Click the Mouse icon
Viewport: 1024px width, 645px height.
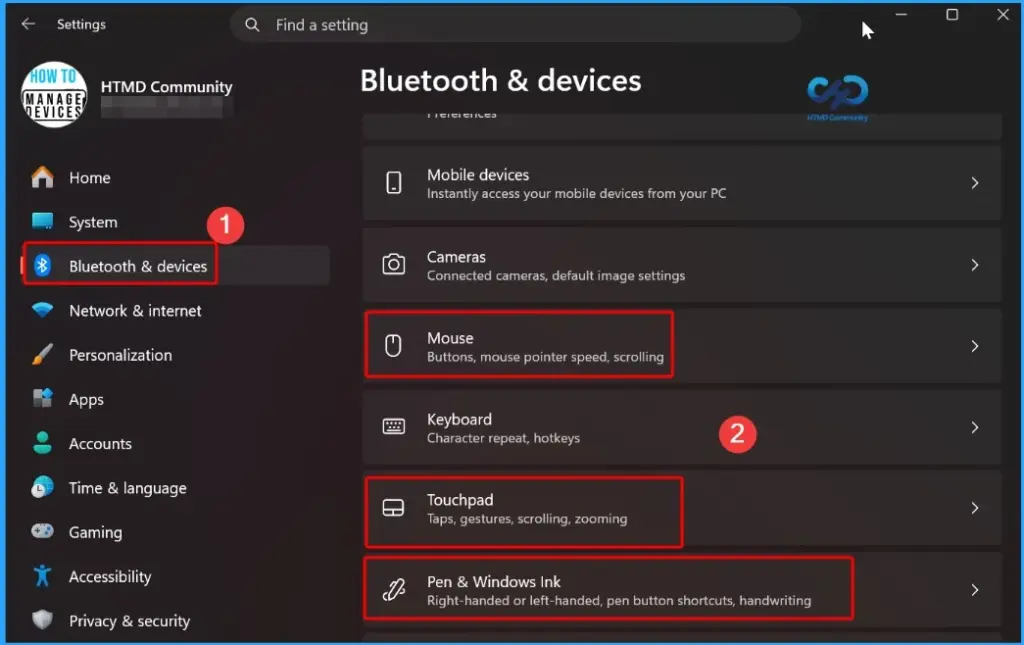point(393,345)
